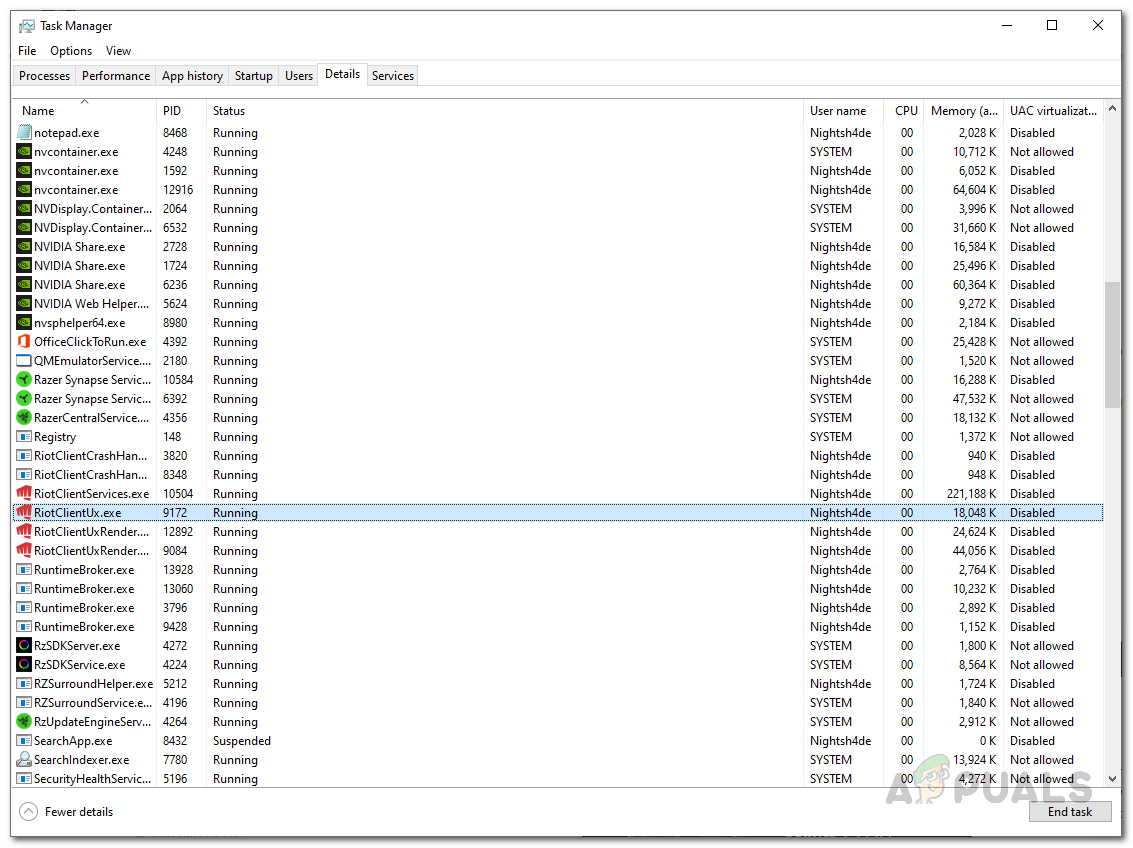Switch to the Users tab
This screenshot has height=848, width=1133.
point(298,76)
